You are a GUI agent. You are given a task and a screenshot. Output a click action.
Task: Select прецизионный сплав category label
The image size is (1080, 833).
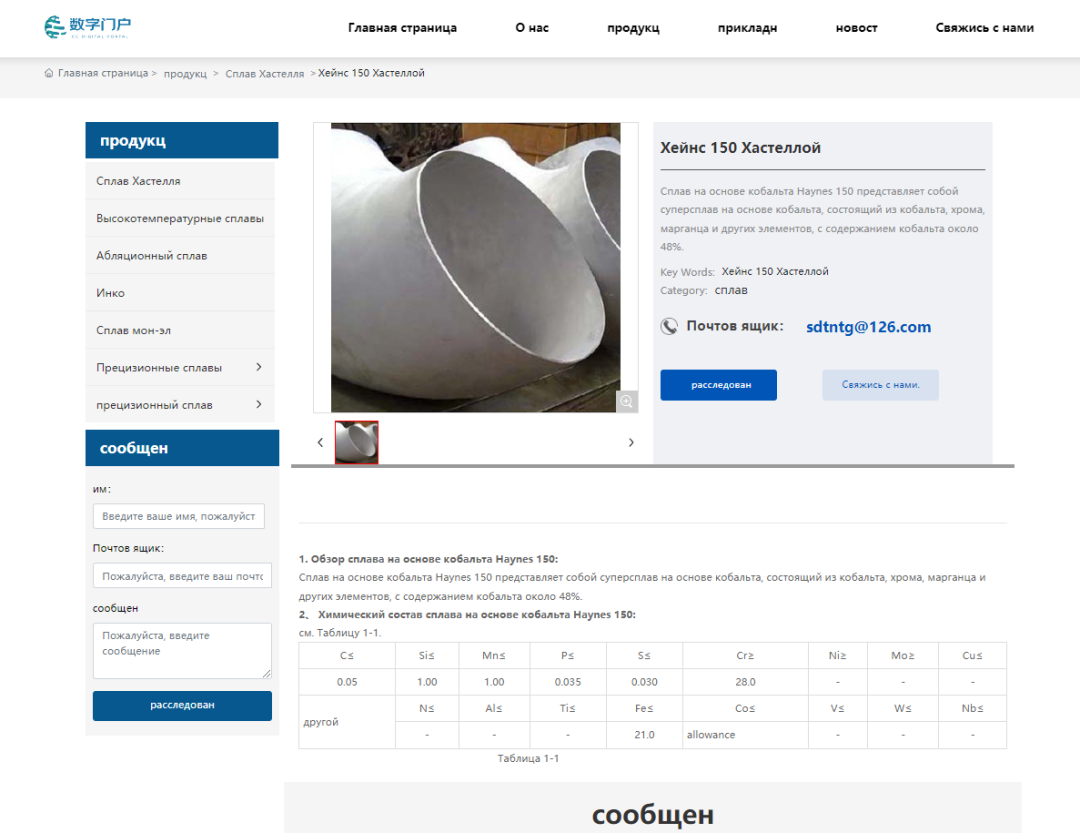tap(154, 405)
